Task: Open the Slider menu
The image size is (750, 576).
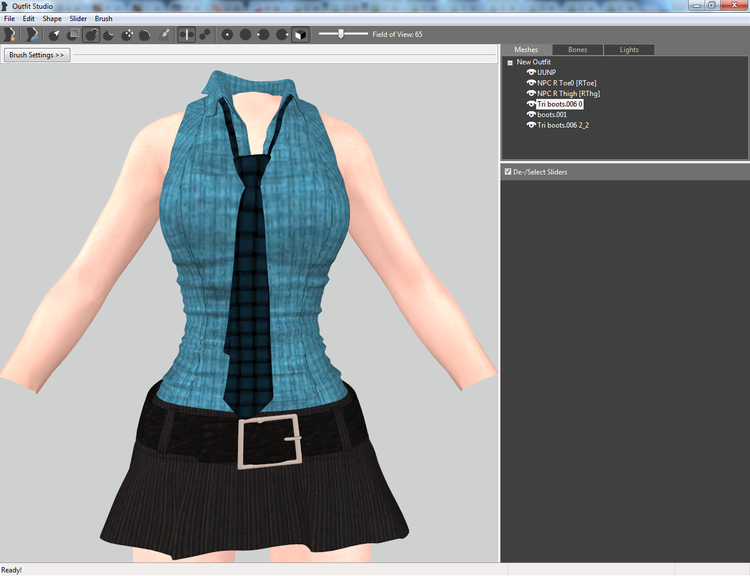Action: tap(78, 19)
